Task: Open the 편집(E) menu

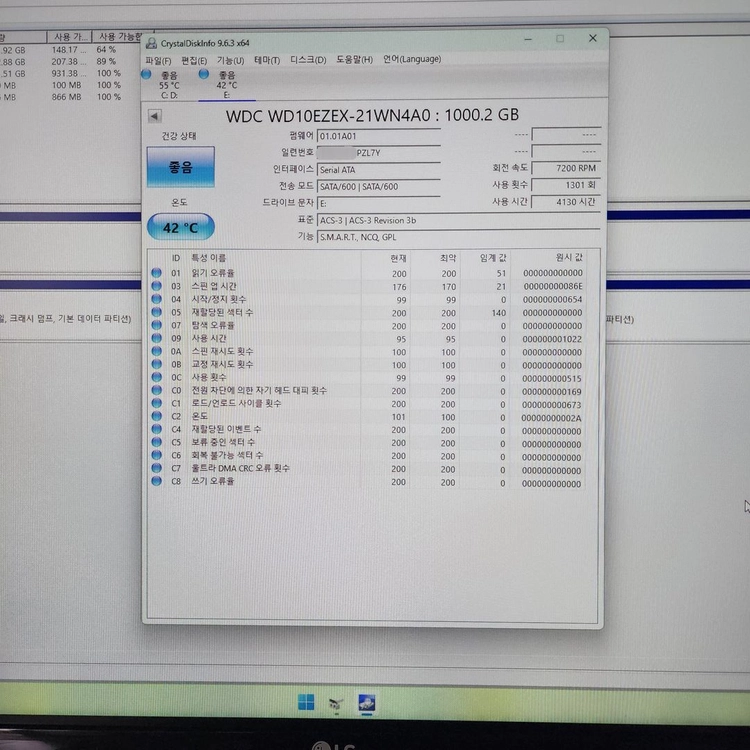Action: [194, 61]
